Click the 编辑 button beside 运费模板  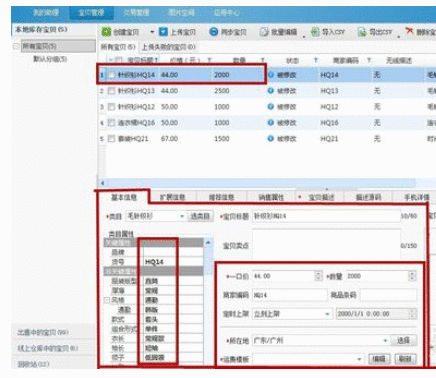click(x=379, y=359)
